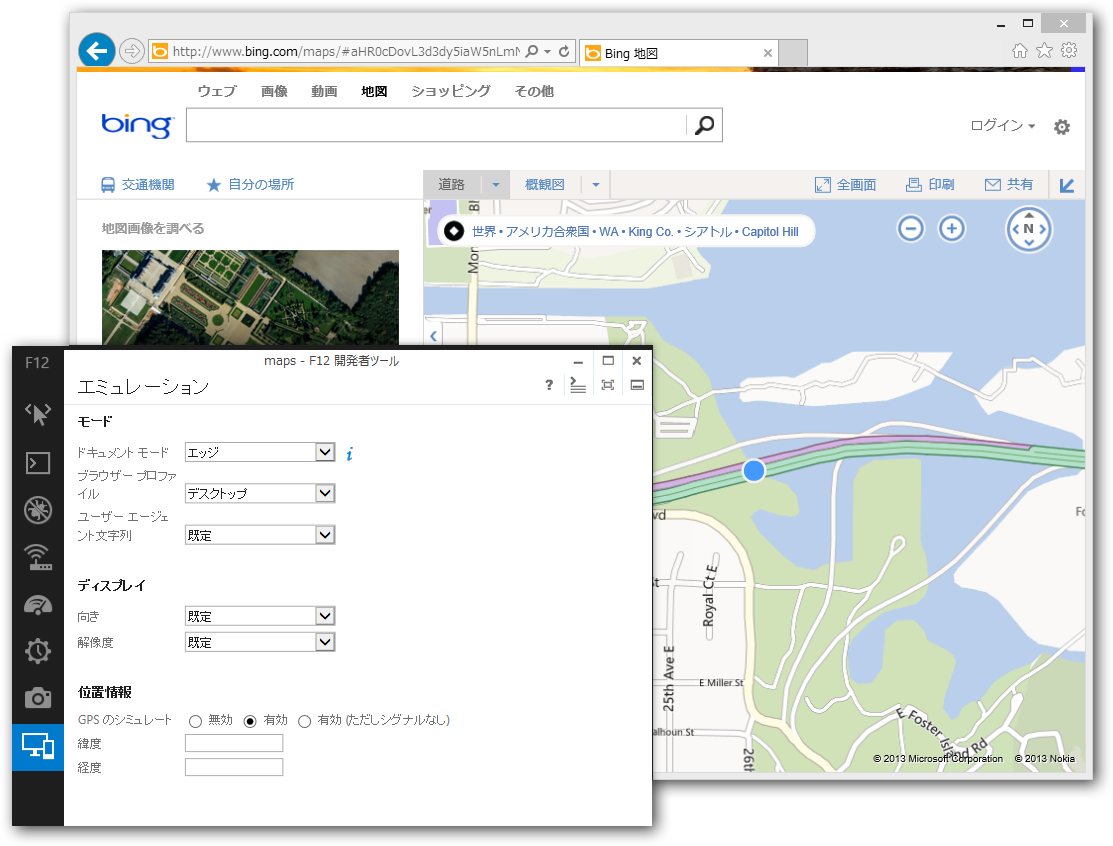
Task: Click the Bing search magnifier icon
Action: pos(704,124)
